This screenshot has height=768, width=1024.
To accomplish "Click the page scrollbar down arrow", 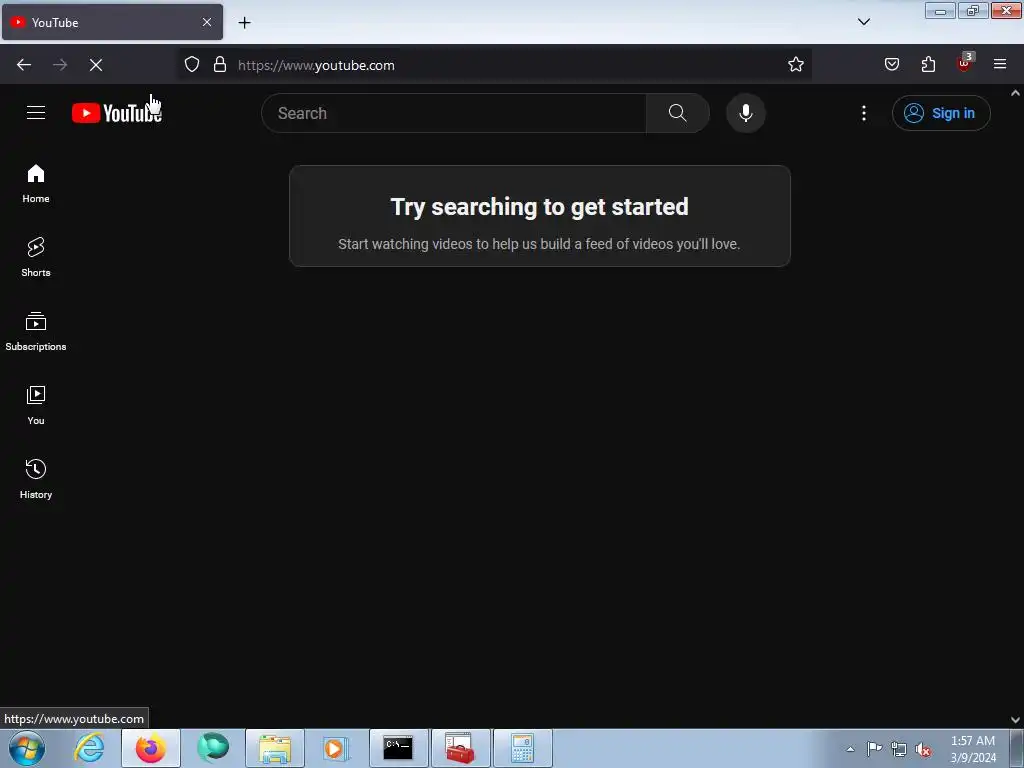I will [x=1016, y=720].
